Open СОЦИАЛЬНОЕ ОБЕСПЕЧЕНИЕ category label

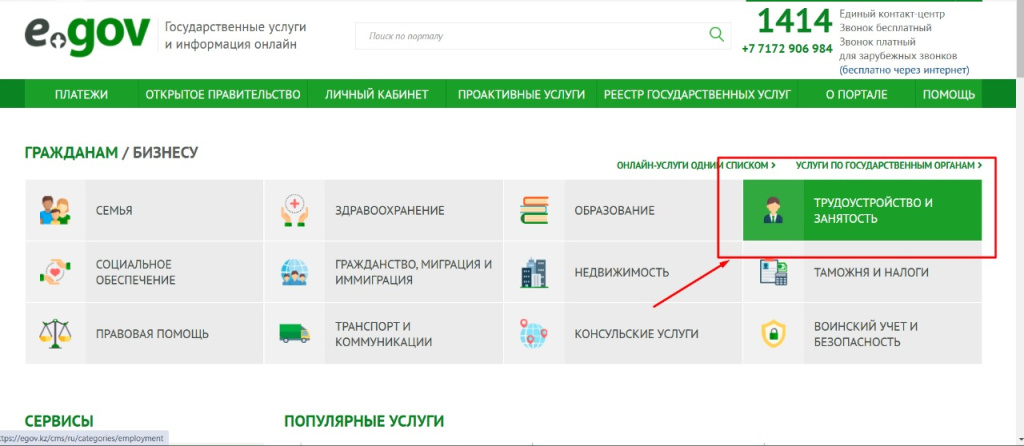pyautogui.click(x=135, y=272)
